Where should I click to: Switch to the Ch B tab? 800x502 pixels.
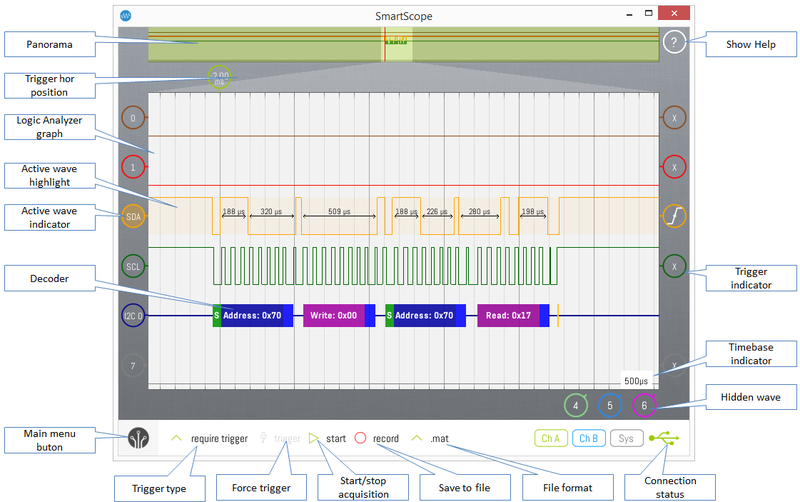coord(588,438)
